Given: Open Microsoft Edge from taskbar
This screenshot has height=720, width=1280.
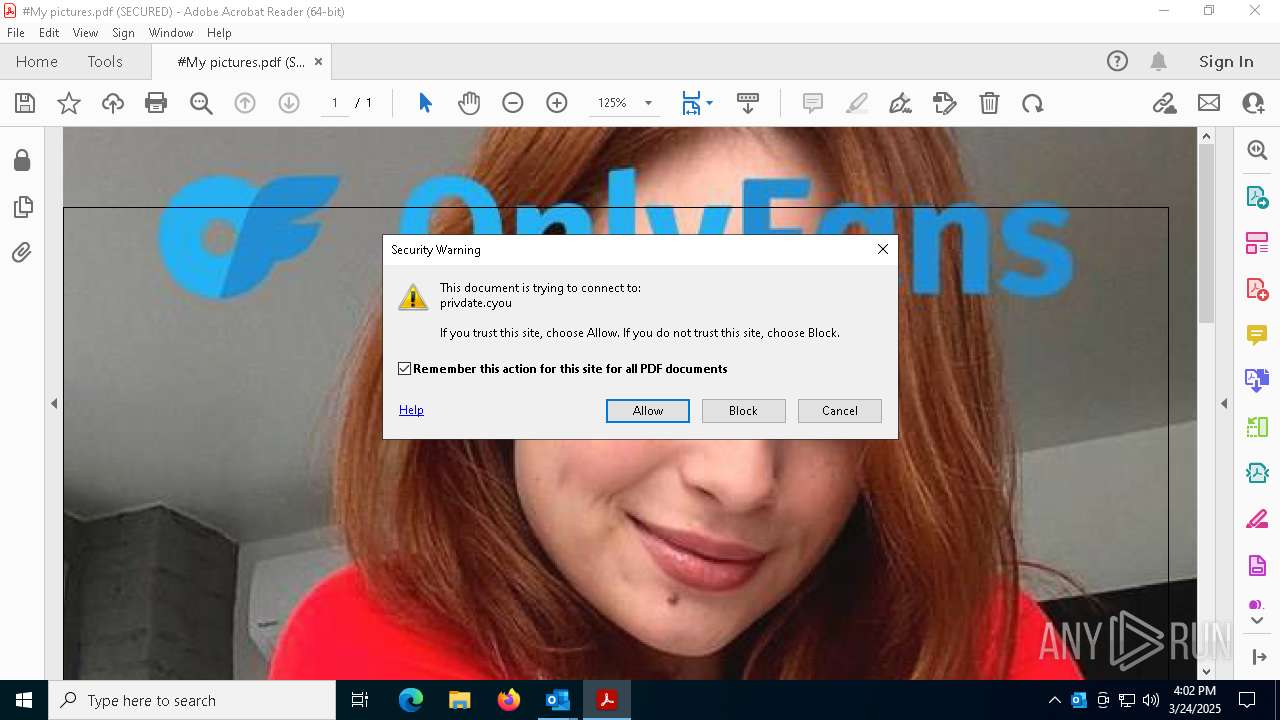Looking at the screenshot, I should (x=411, y=700).
